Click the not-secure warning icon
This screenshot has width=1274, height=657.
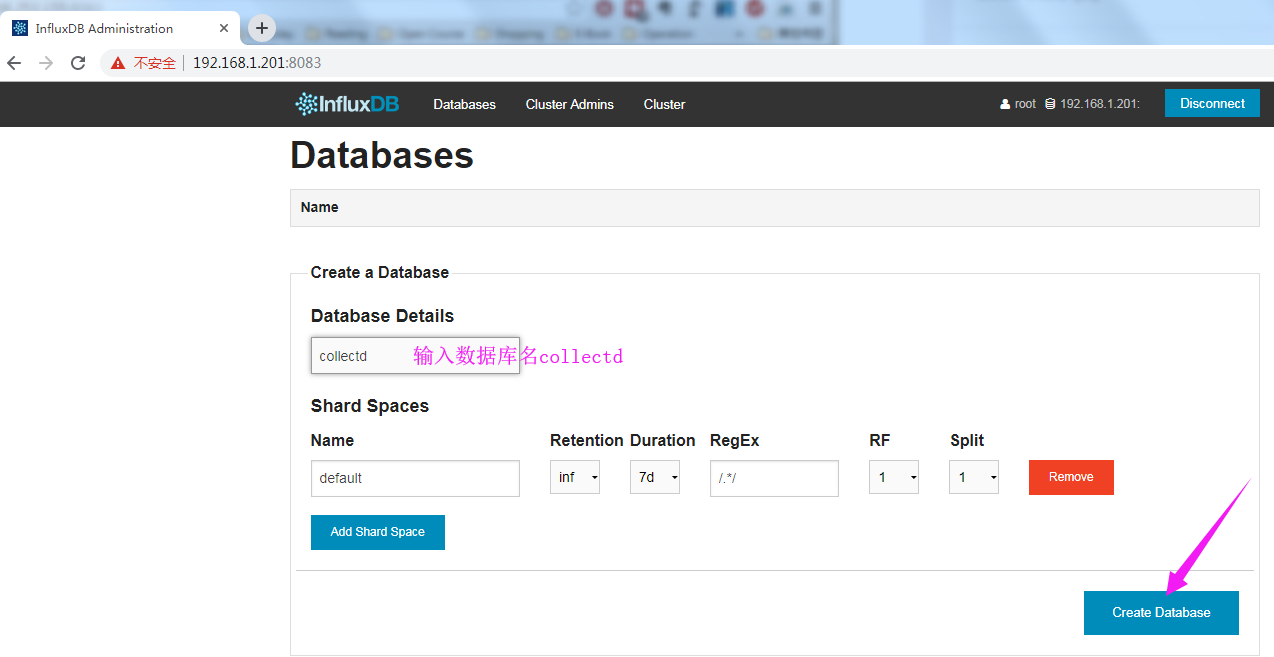118,63
